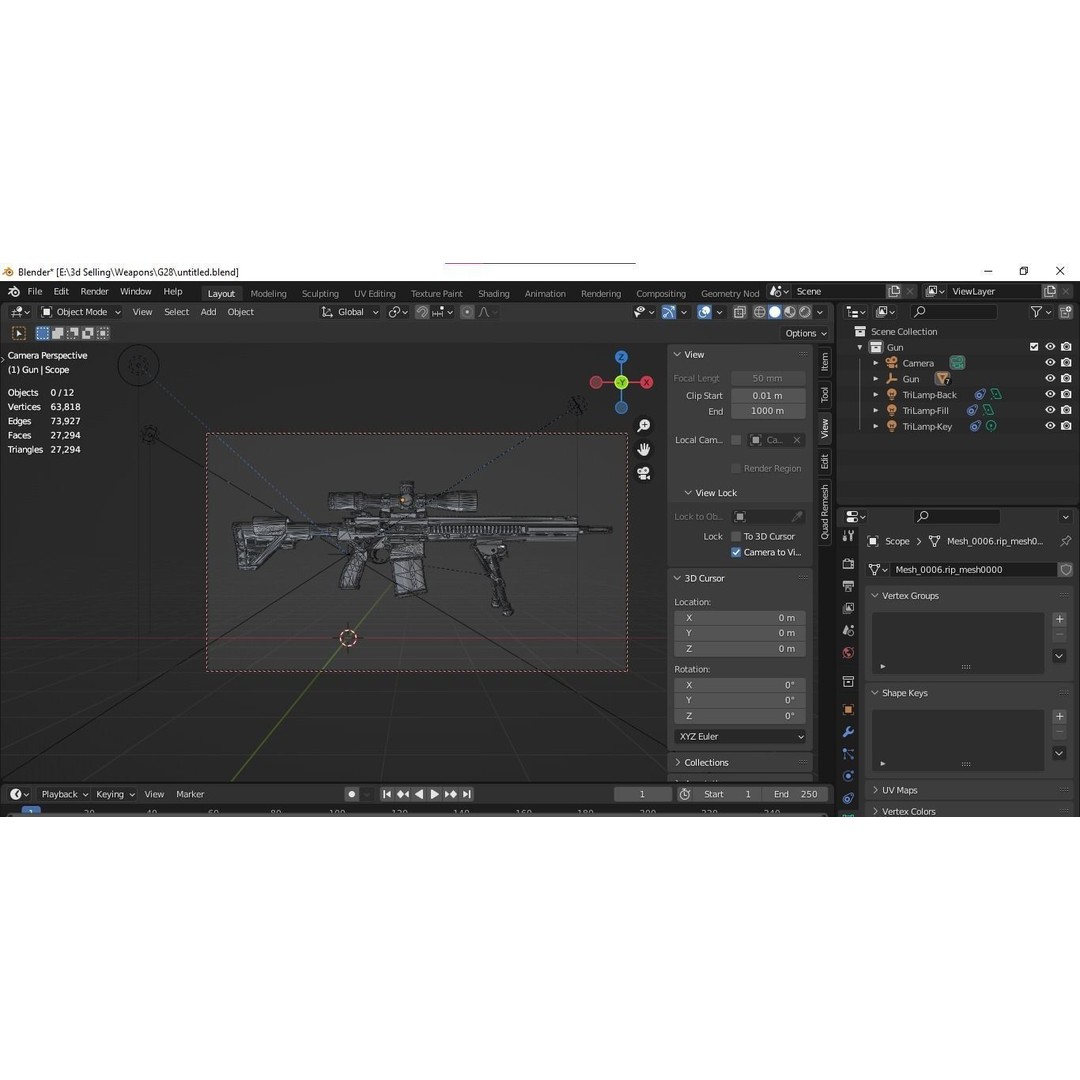Switch to Shading workspace tab

[494, 293]
